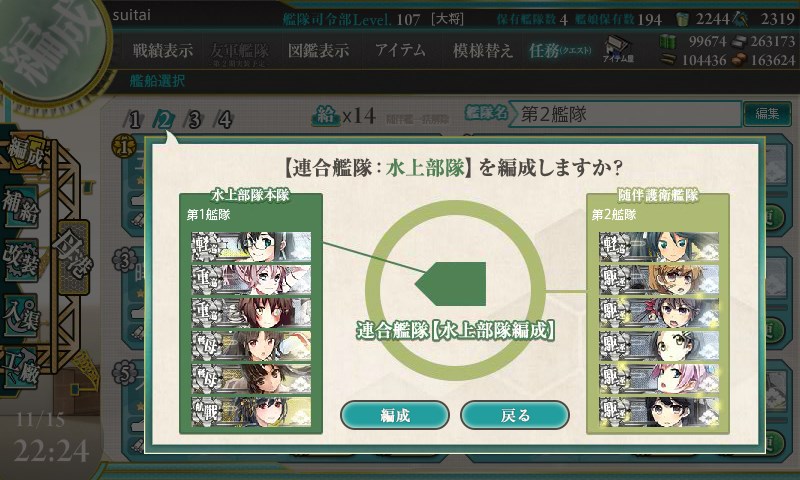The image size is (800, 480).
Task: Open the 入渠 docking sidebar icon
Action: coord(21,315)
